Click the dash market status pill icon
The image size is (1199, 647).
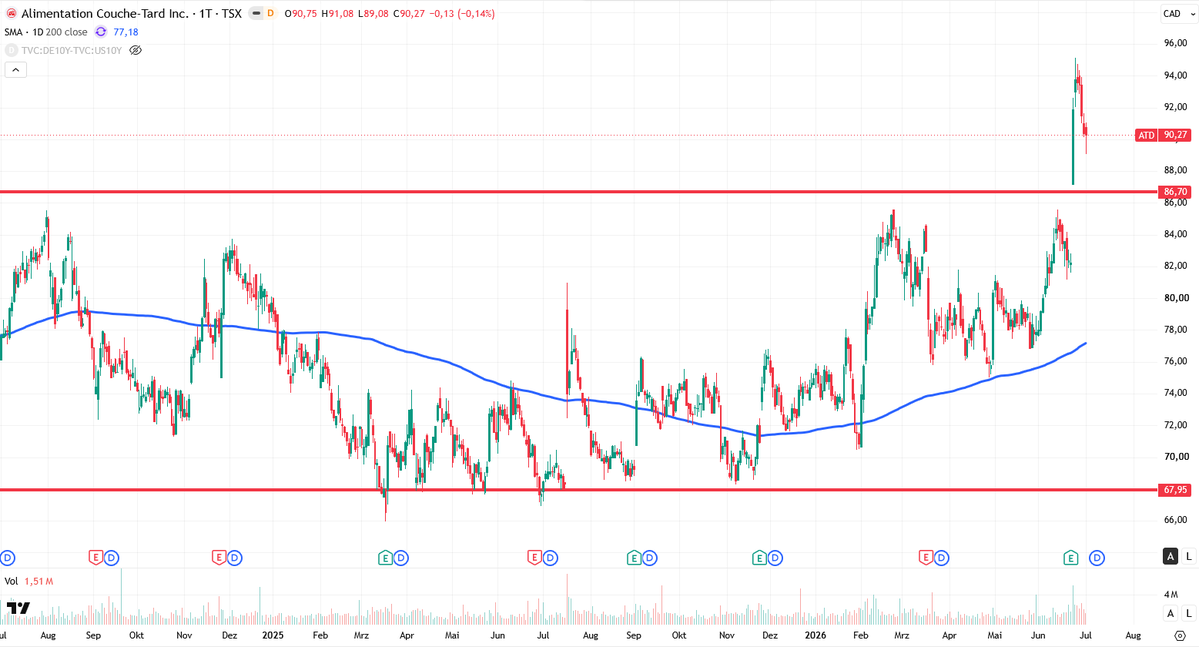256,14
